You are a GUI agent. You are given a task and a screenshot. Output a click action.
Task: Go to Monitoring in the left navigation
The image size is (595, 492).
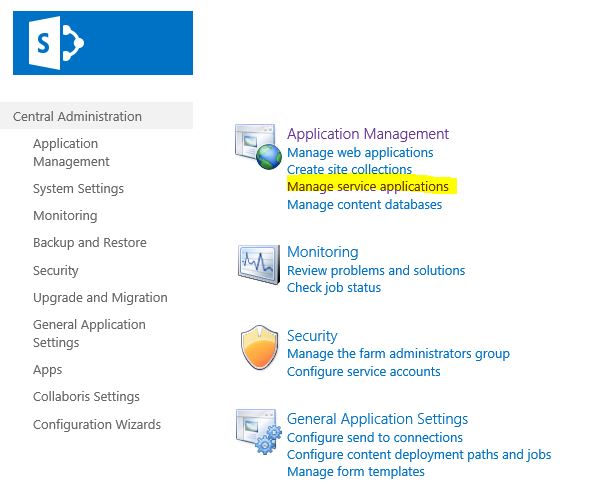coord(65,215)
